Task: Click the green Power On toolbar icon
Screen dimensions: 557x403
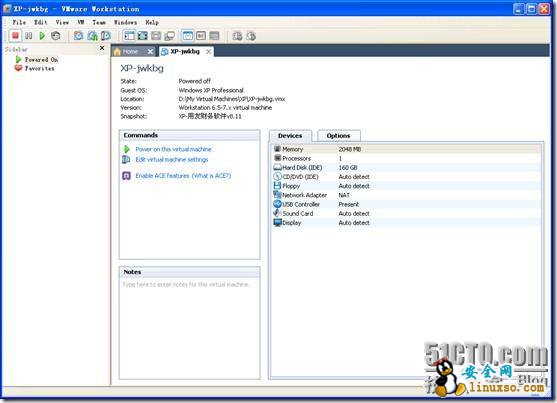Action: (42, 36)
